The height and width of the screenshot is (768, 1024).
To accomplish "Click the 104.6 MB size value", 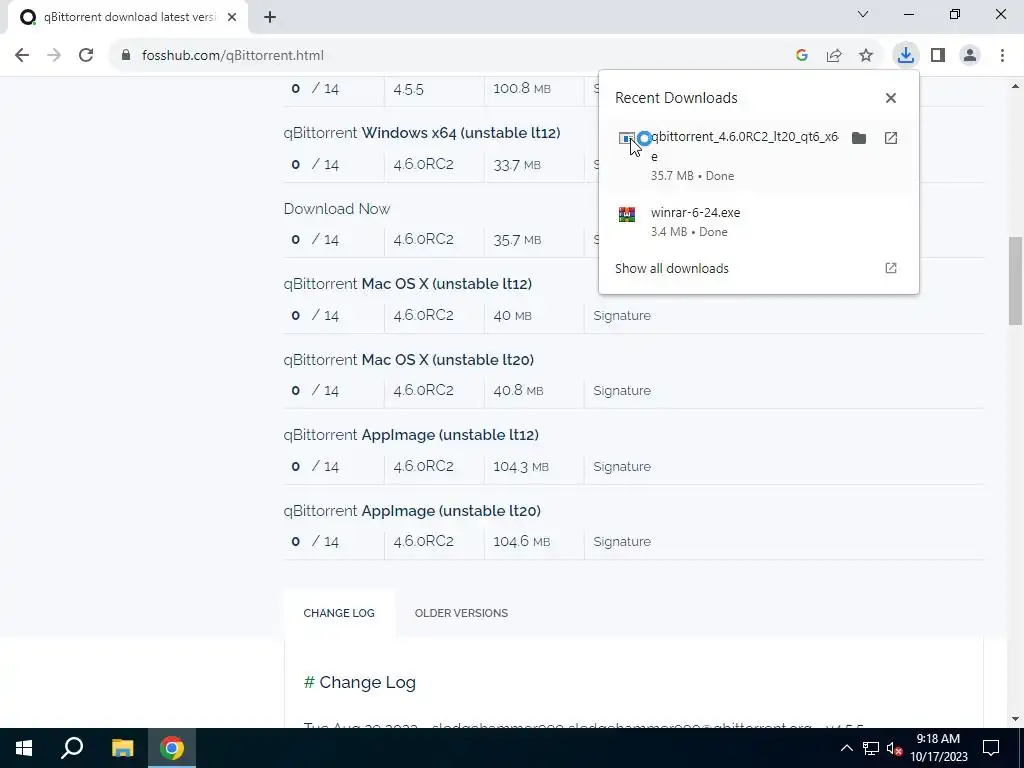I will (x=521, y=541).
